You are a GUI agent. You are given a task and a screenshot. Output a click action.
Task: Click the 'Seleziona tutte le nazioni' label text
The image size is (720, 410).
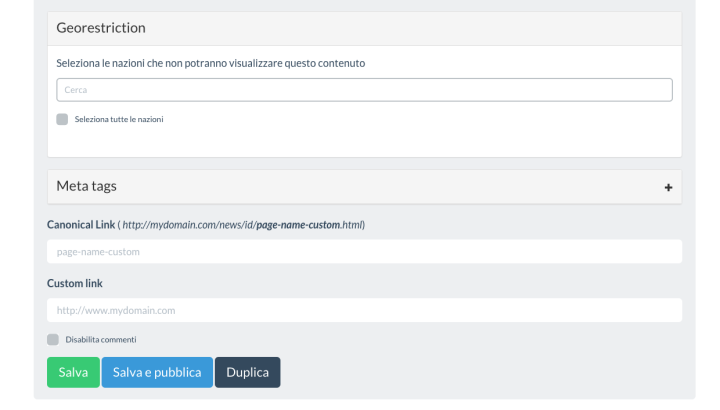pos(118,119)
